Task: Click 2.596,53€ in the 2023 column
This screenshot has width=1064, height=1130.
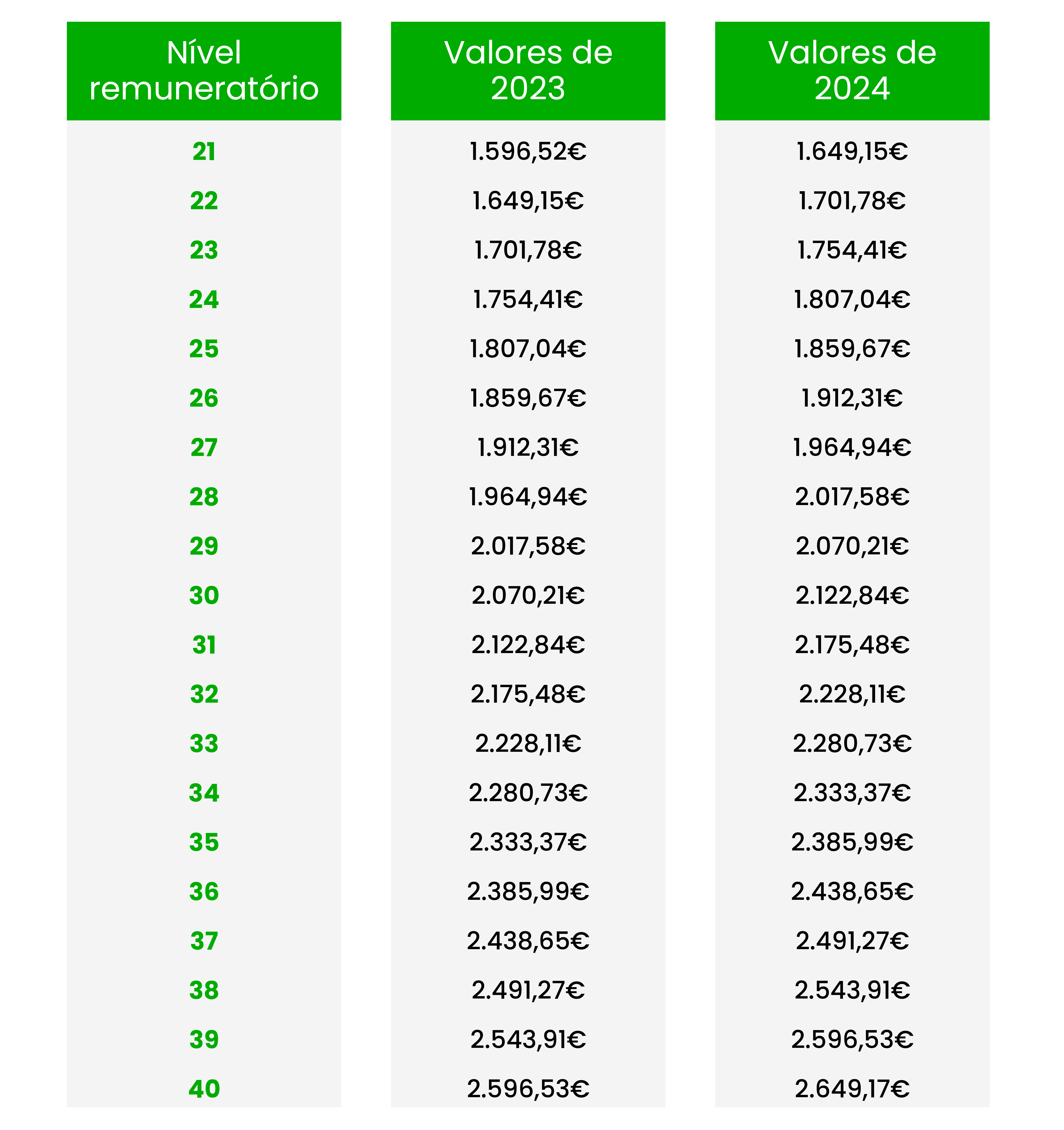Action: 528,1089
